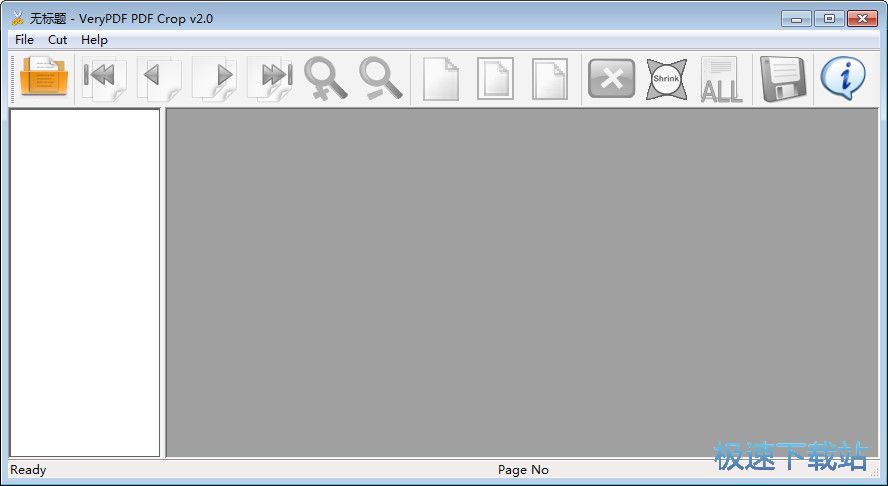Open the File menu

coord(24,40)
